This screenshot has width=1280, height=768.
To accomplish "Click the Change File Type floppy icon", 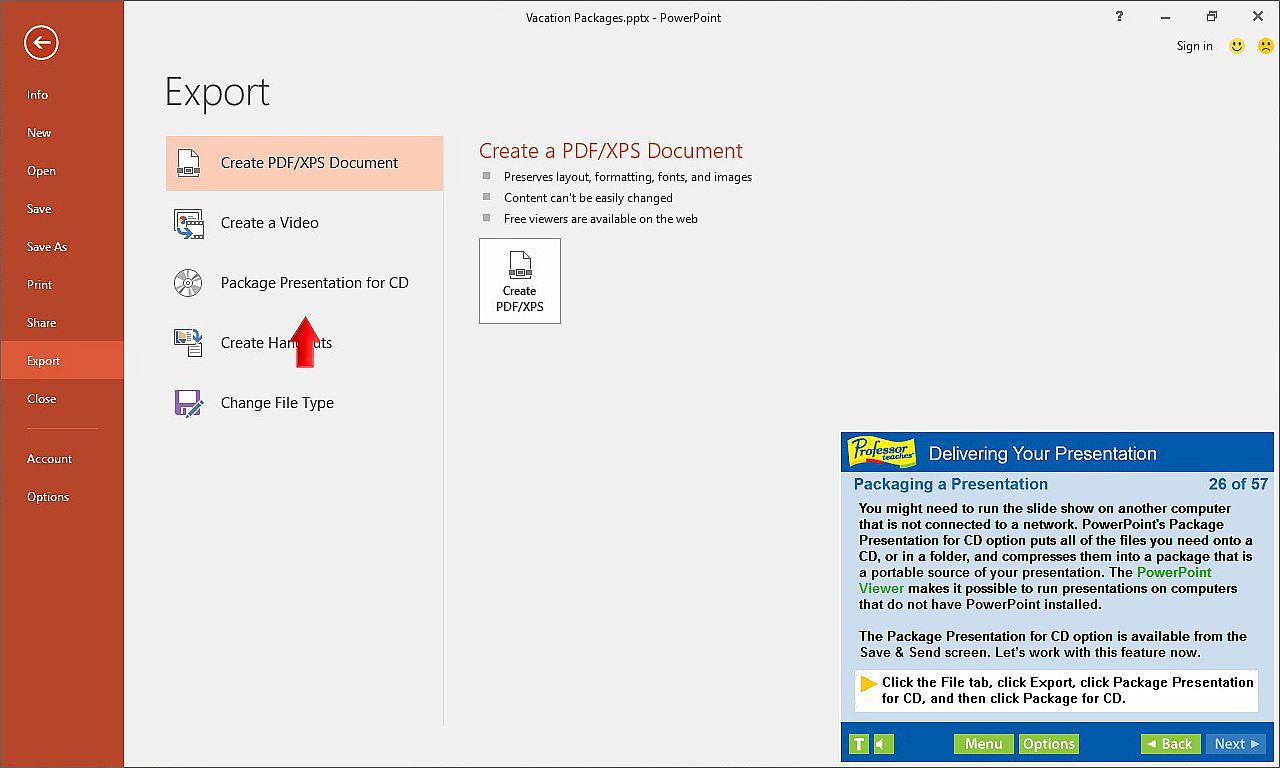I will click(188, 403).
